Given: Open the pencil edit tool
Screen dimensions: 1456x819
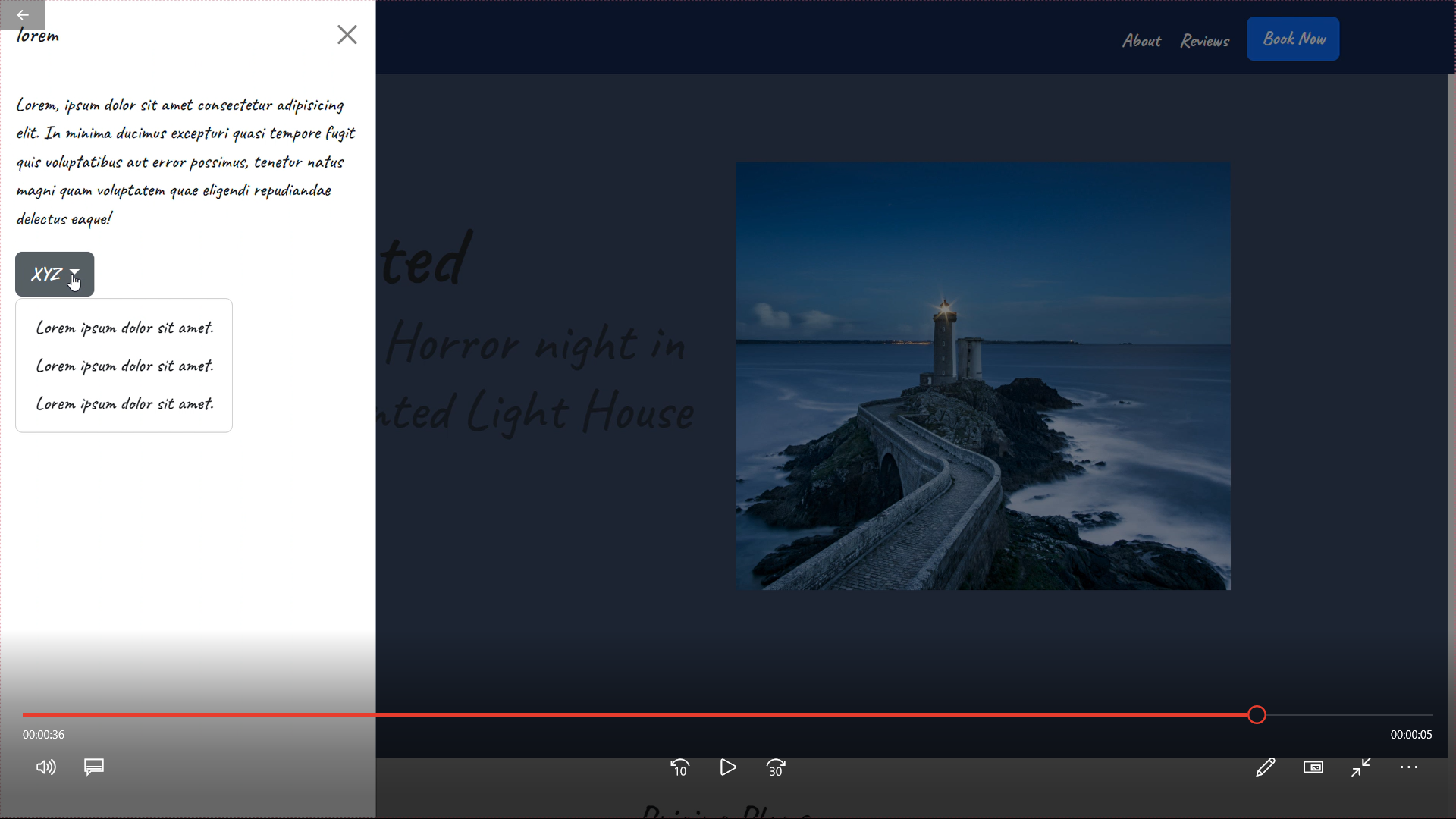Looking at the screenshot, I should [1265, 767].
